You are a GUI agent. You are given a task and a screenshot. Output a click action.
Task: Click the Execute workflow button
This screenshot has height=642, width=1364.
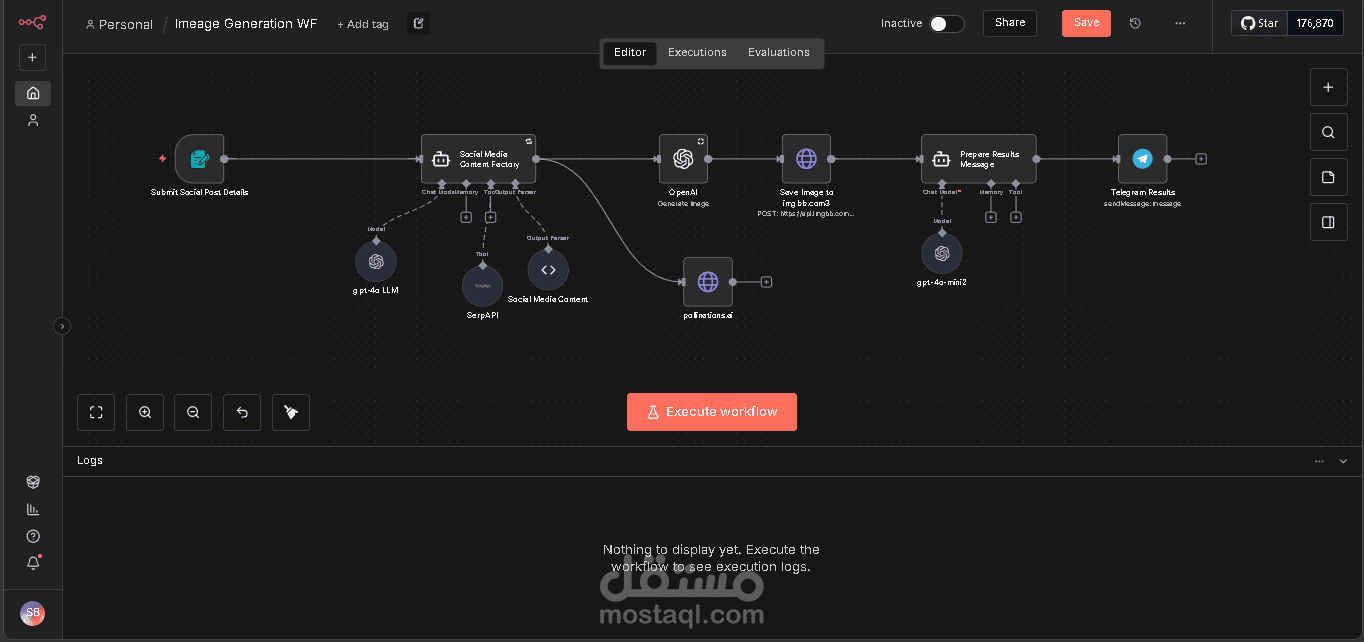click(x=712, y=412)
